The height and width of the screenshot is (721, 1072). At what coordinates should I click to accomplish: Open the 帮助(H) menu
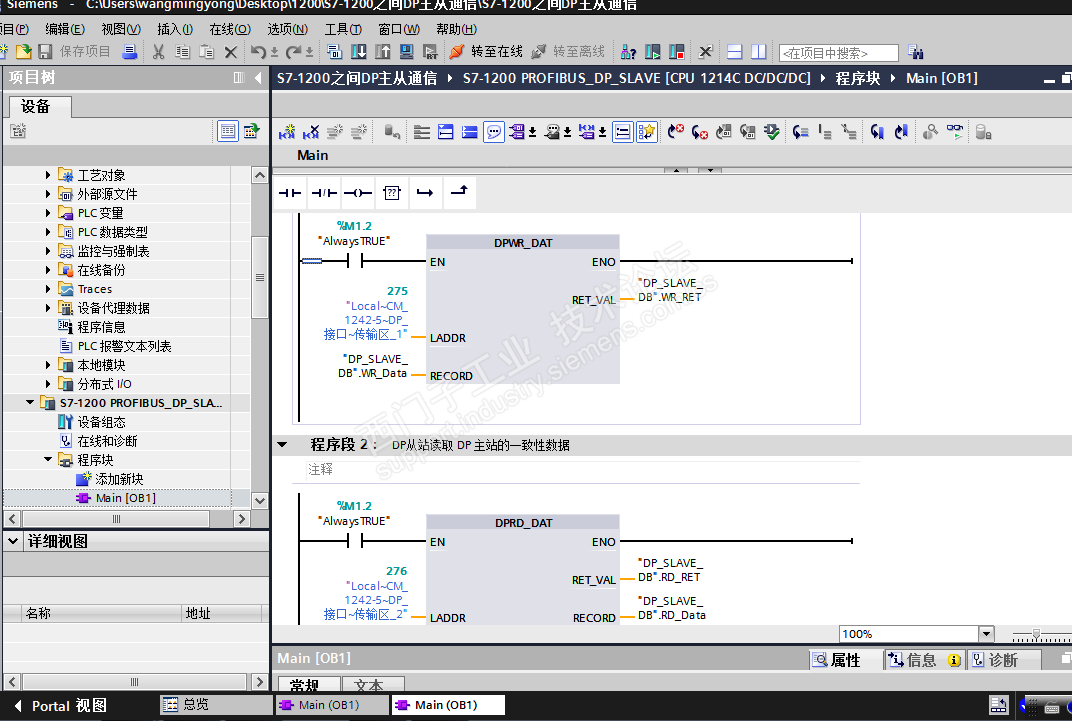(457, 29)
